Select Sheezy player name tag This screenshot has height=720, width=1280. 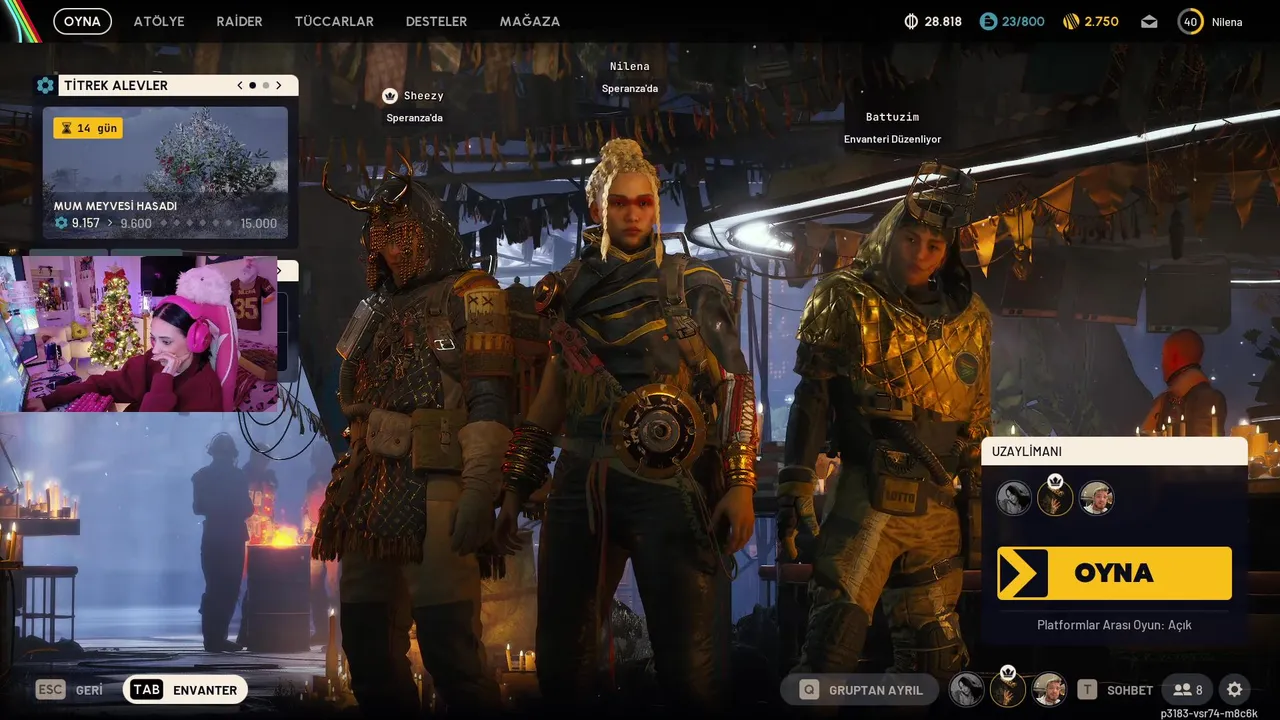pyautogui.click(x=424, y=96)
